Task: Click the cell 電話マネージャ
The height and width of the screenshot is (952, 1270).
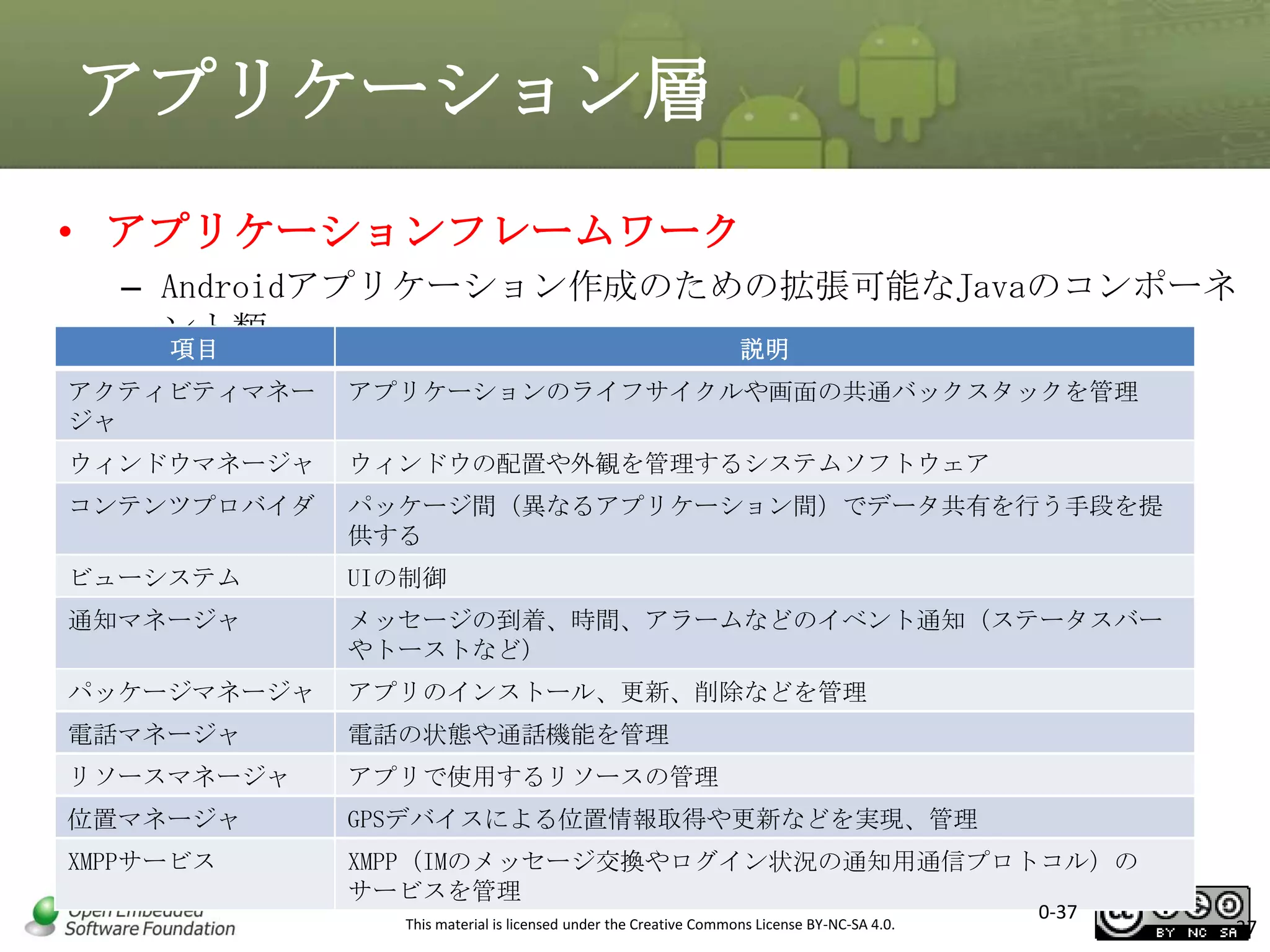Action: [x=195, y=733]
